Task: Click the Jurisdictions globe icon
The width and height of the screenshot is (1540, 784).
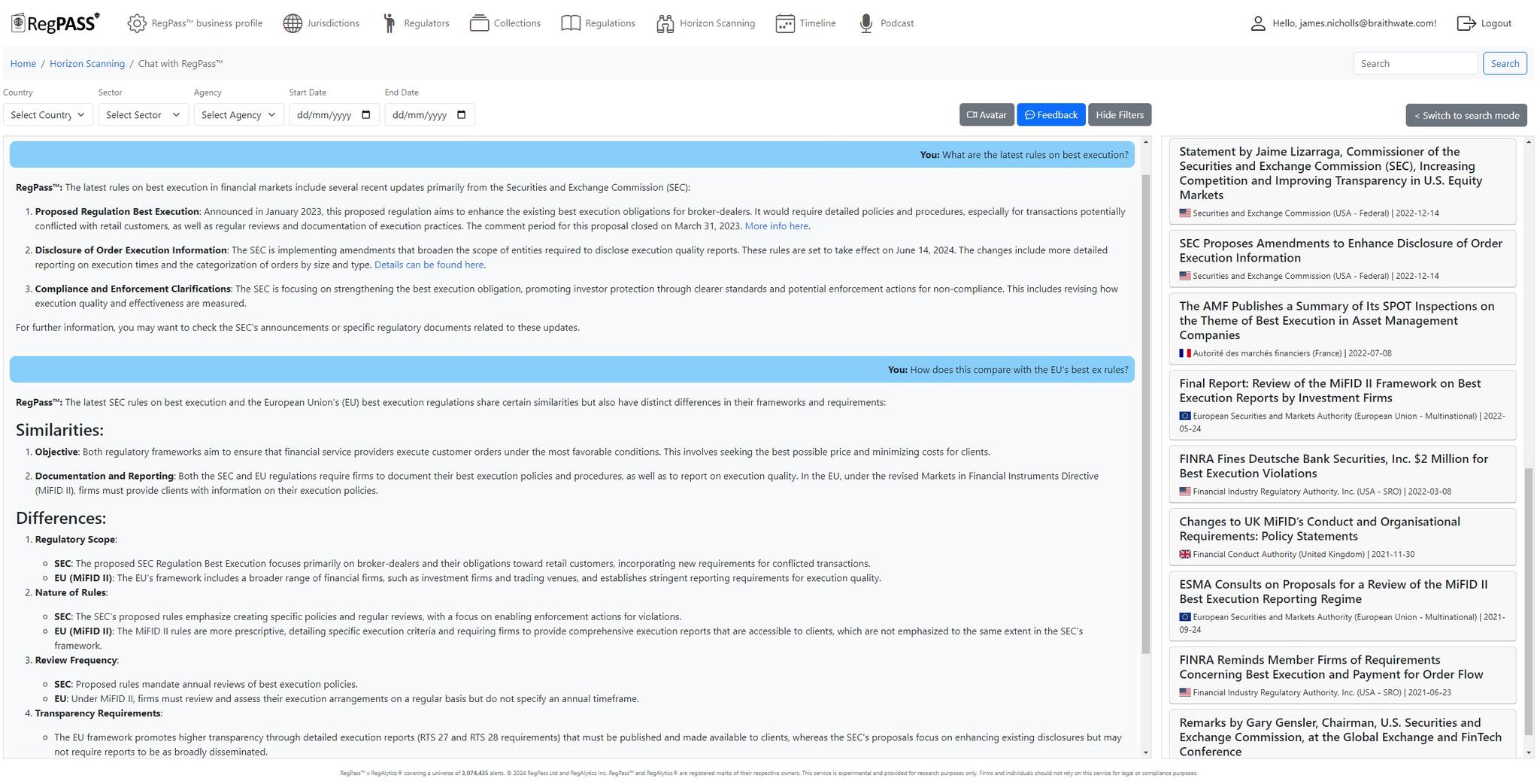Action: (293, 23)
